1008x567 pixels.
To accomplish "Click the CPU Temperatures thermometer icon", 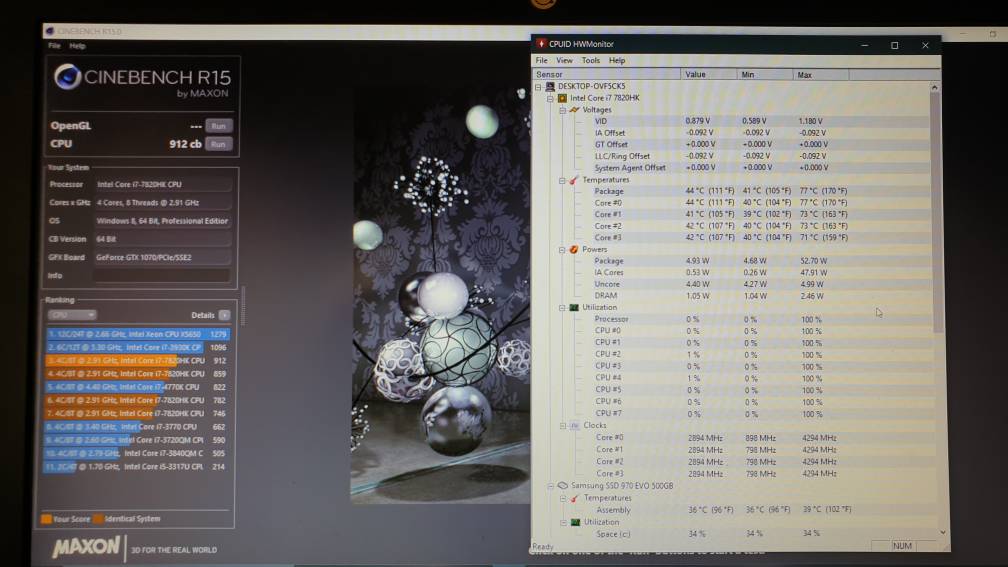I will 574,180.
